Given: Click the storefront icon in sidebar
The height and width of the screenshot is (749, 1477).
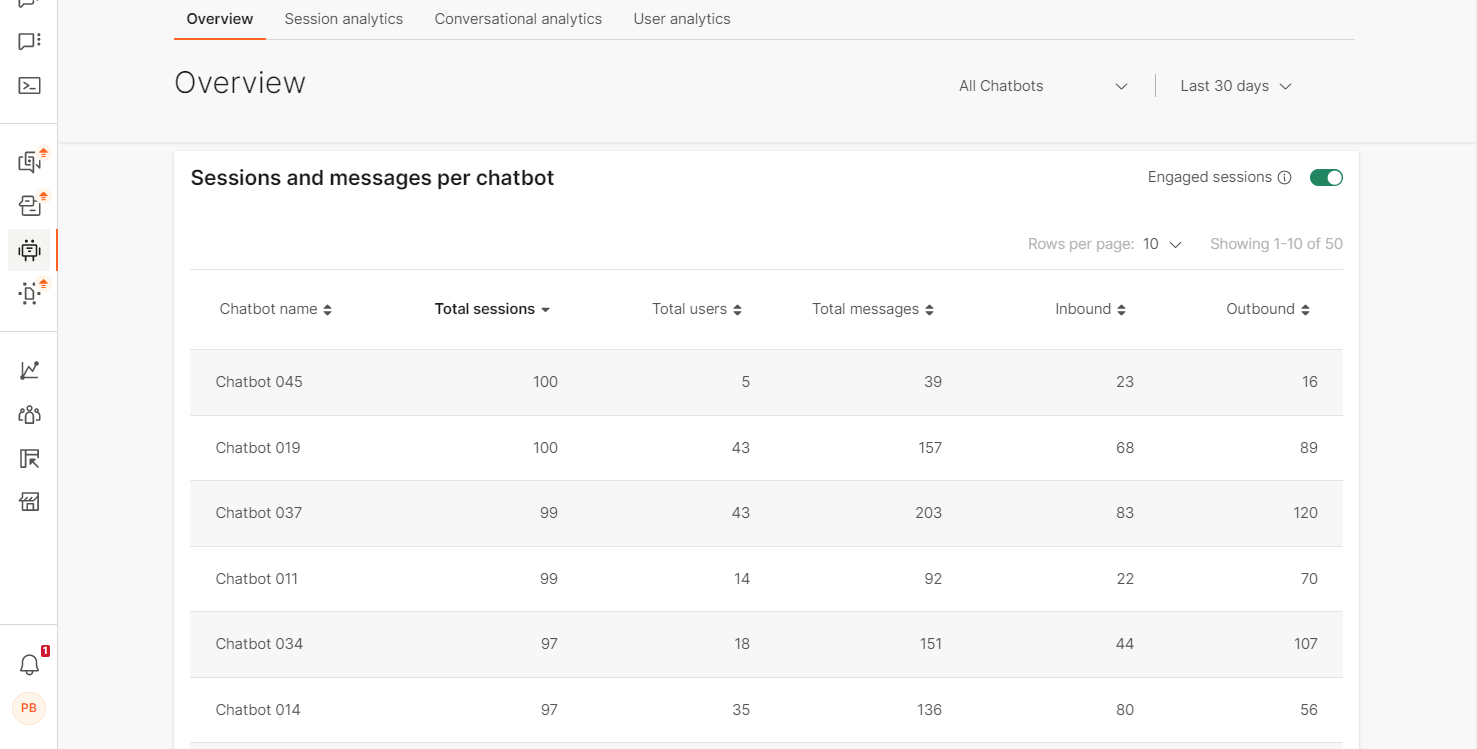Looking at the screenshot, I should (29, 502).
